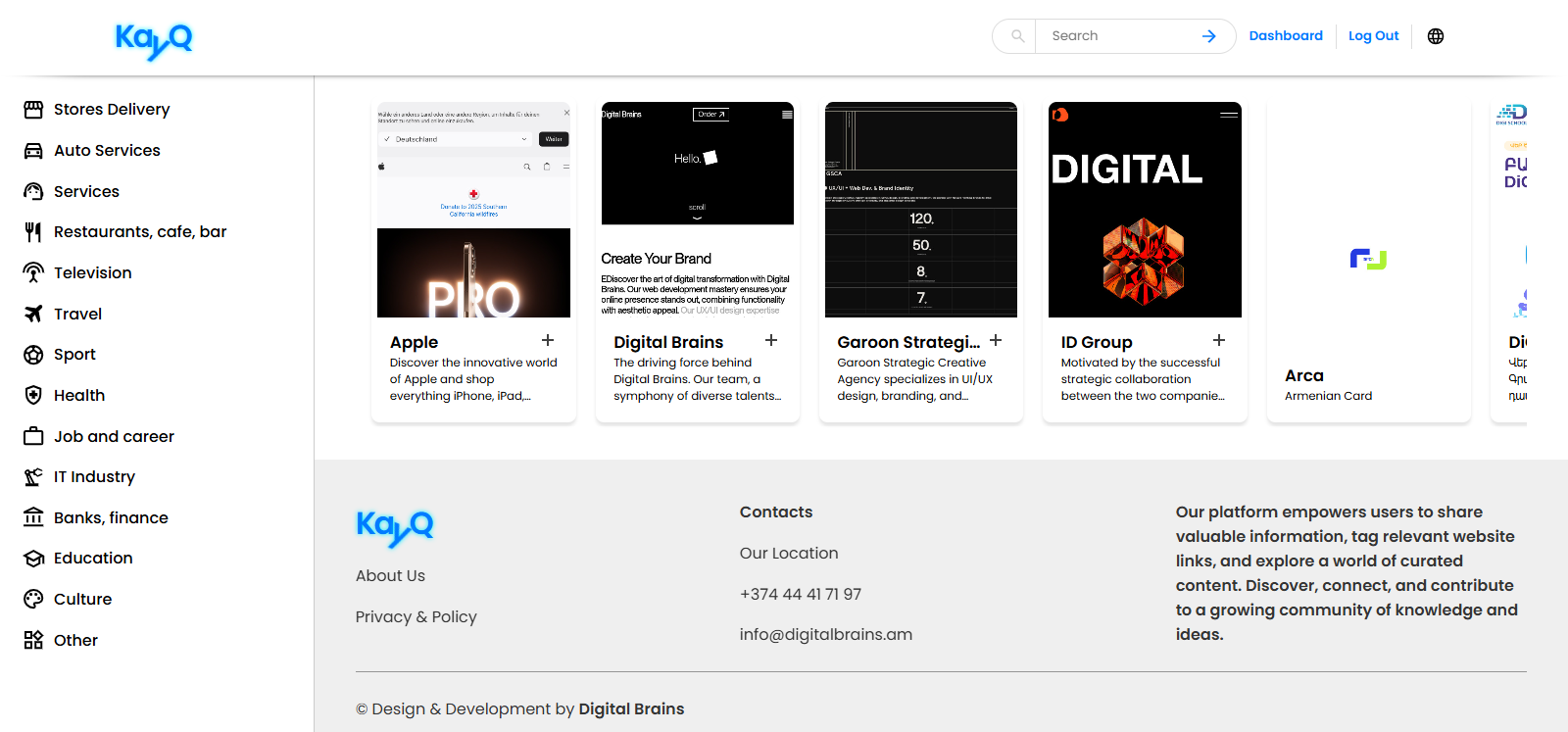
Task: Click the globe language selector icon
Action: (1436, 36)
